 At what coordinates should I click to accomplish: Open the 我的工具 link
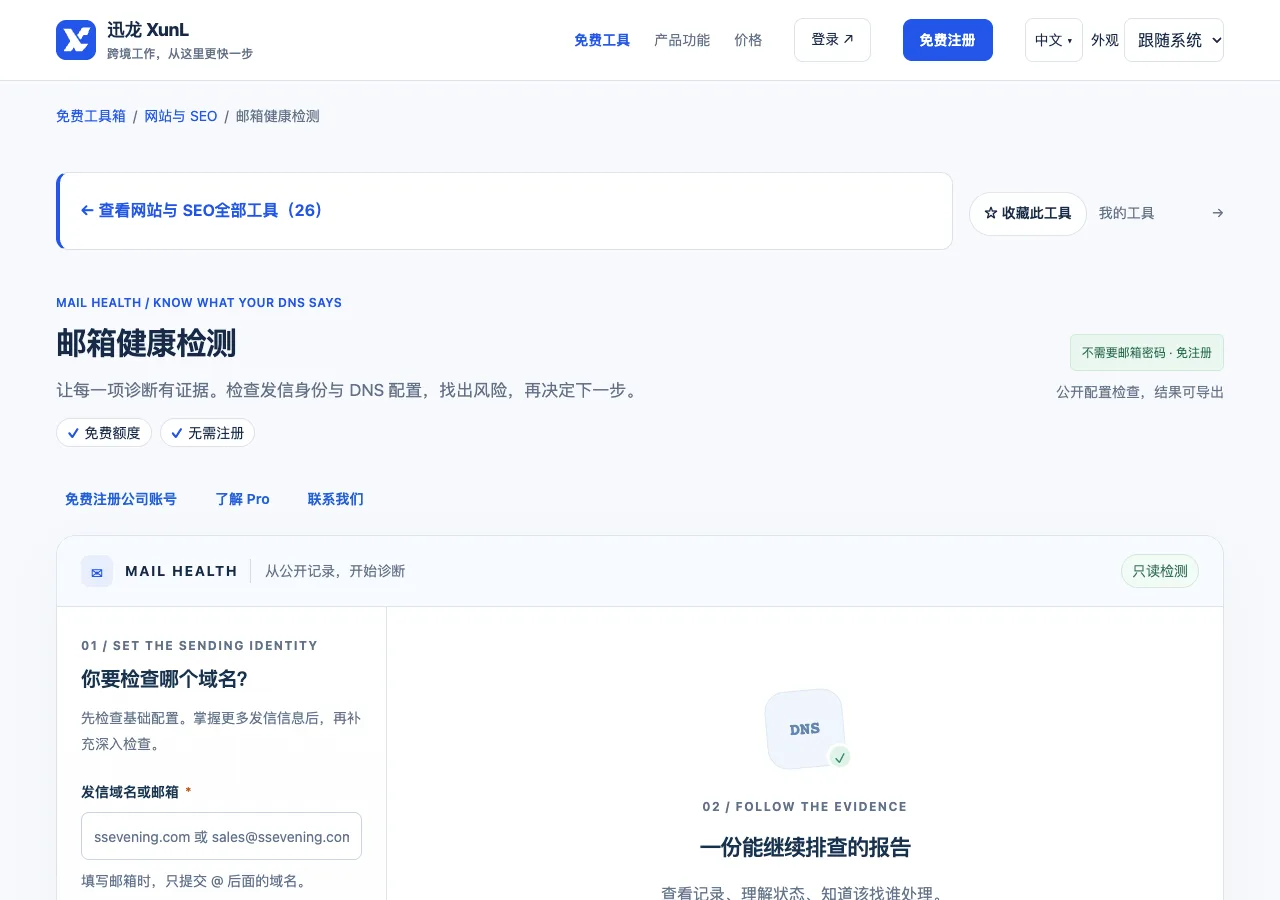(x=1126, y=213)
